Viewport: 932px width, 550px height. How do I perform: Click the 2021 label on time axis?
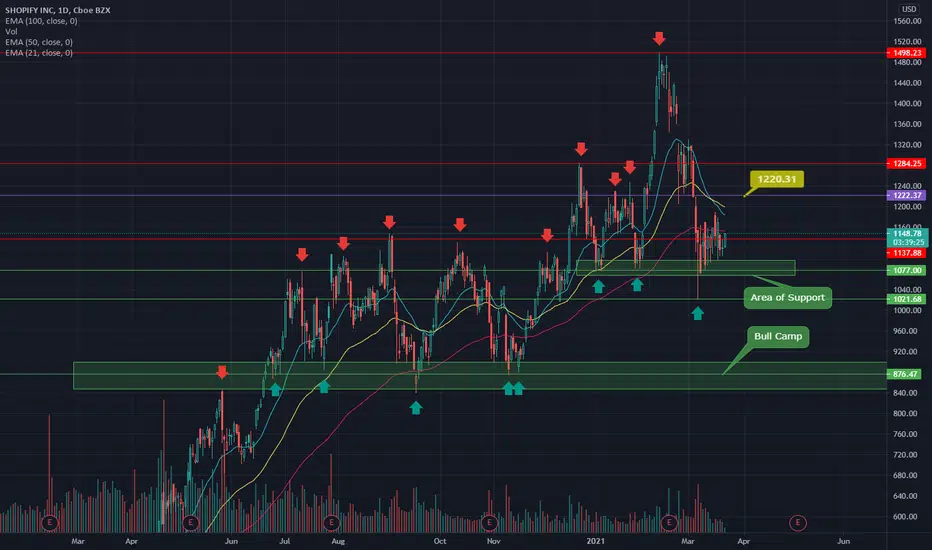[596, 541]
